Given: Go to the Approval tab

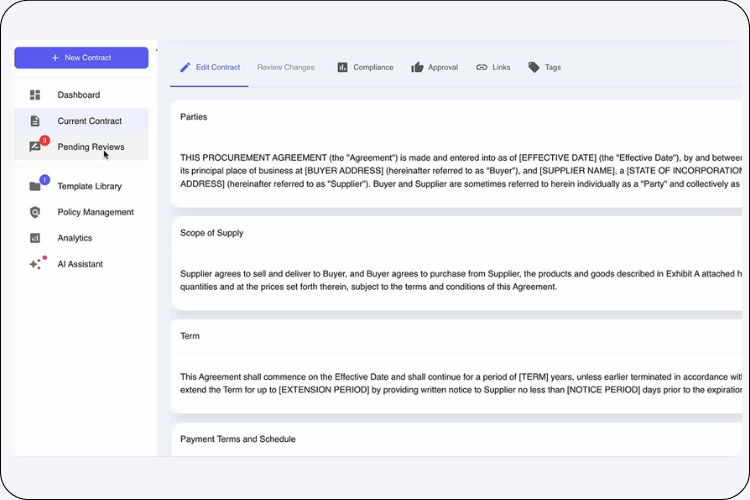Looking at the screenshot, I should (434, 67).
